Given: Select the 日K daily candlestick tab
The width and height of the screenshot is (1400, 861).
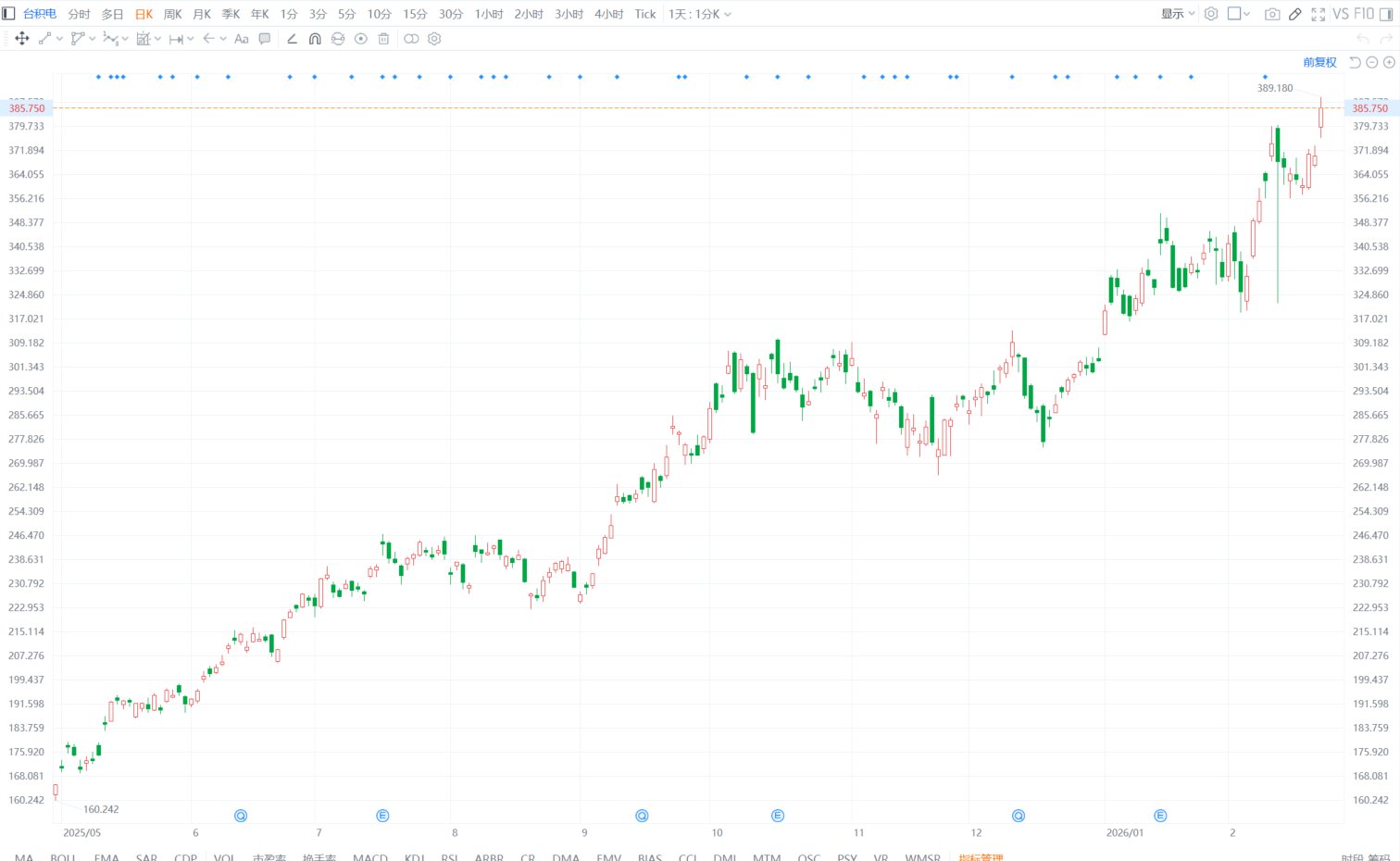Looking at the screenshot, I should coord(144,14).
